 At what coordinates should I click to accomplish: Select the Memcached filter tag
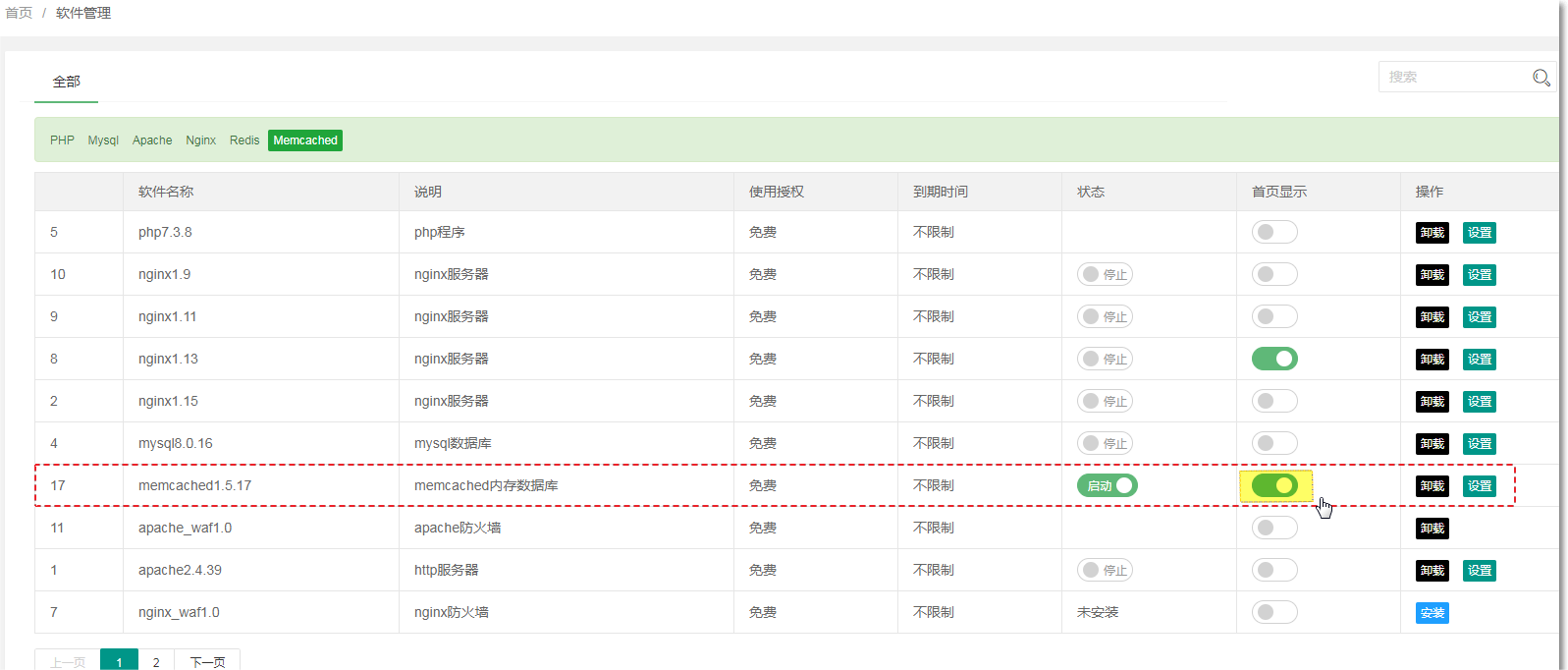click(304, 140)
